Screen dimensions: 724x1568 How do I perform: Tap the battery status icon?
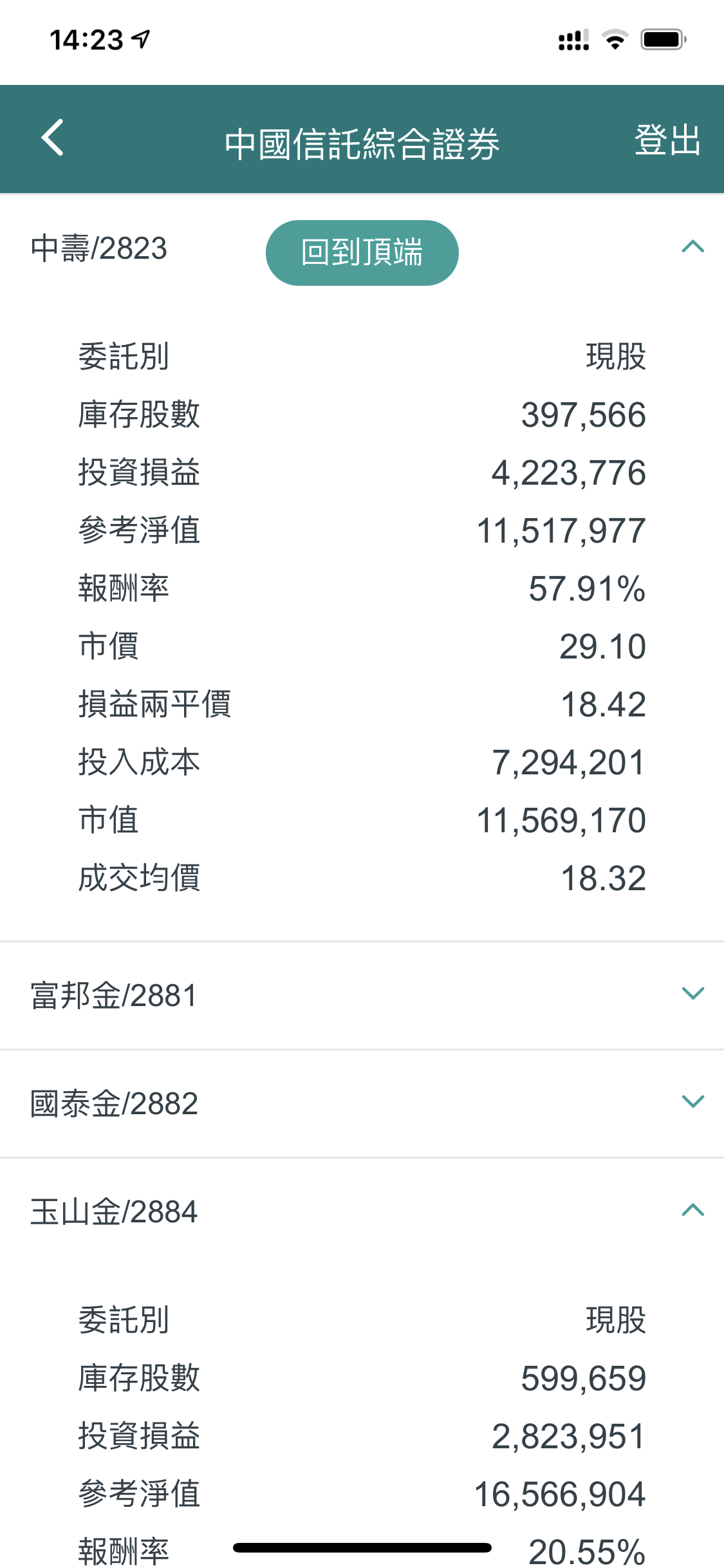tap(664, 40)
